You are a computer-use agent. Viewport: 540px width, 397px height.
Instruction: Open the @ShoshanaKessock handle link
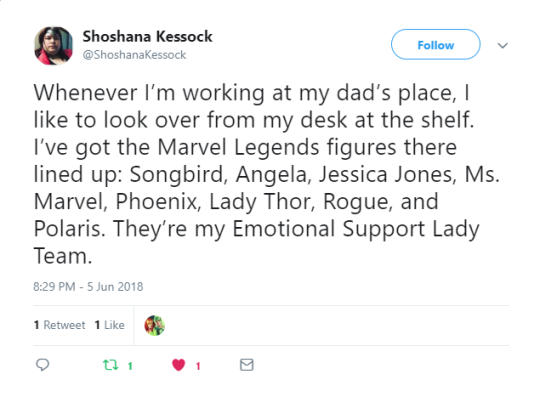pos(134,55)
